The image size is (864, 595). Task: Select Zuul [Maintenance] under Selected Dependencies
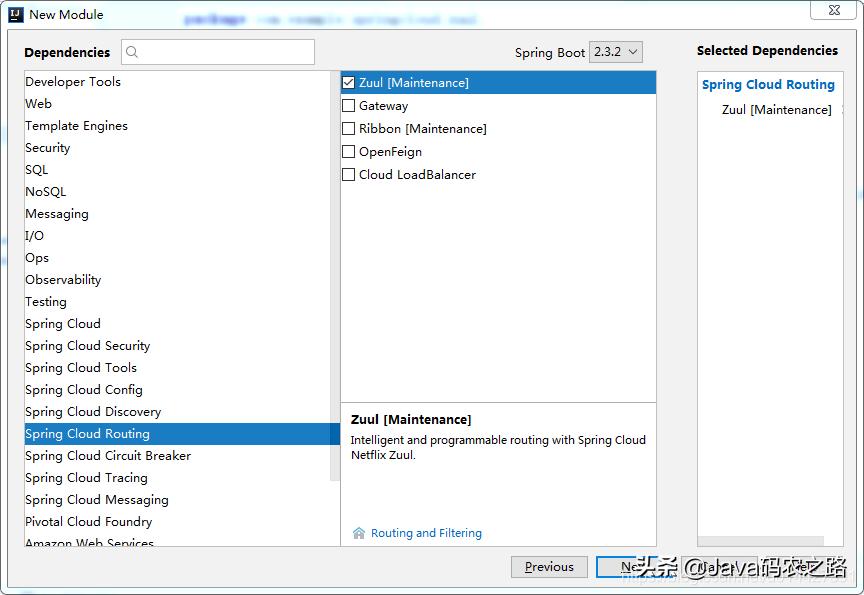point(776,110)
